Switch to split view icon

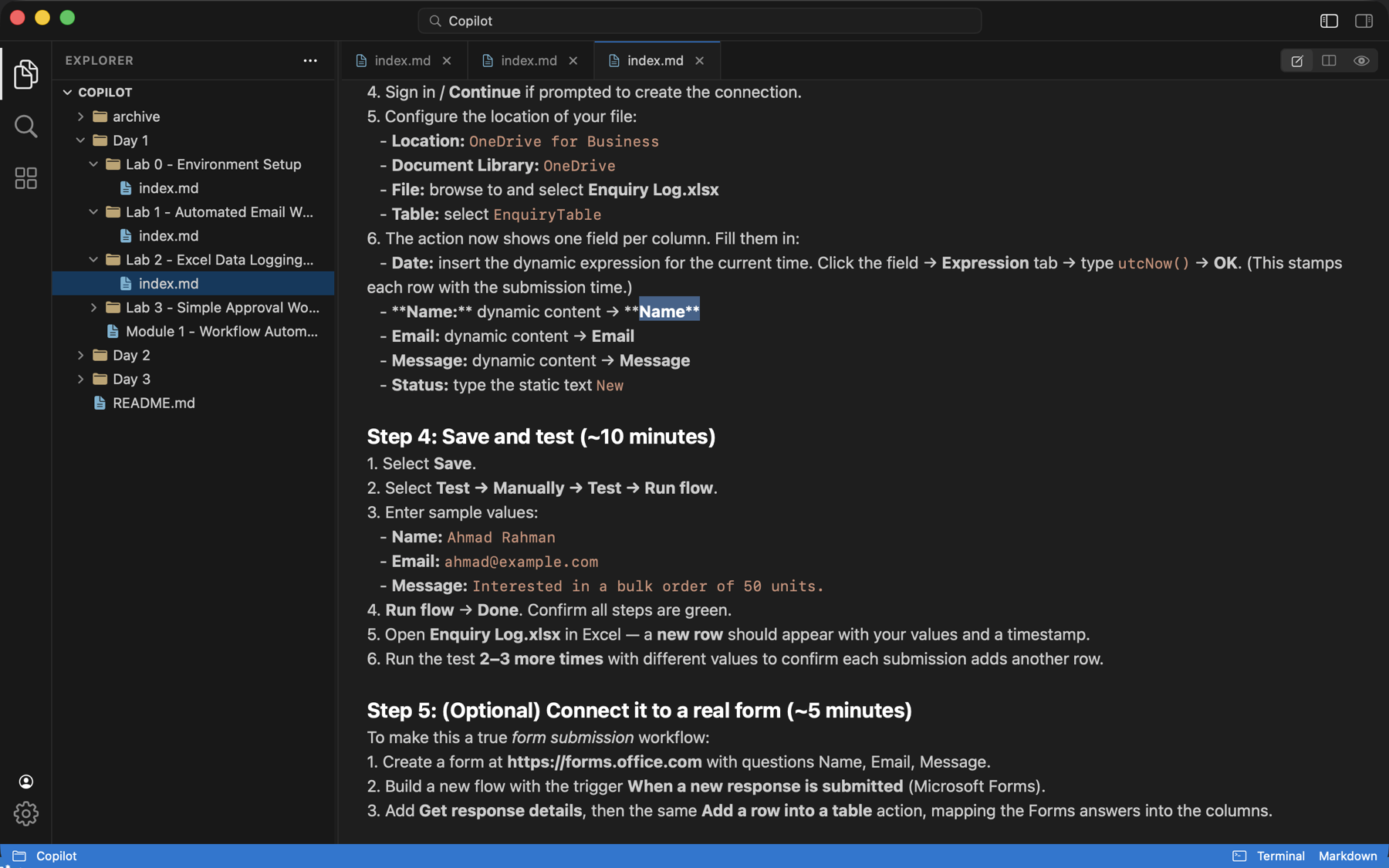point(1329,60)
